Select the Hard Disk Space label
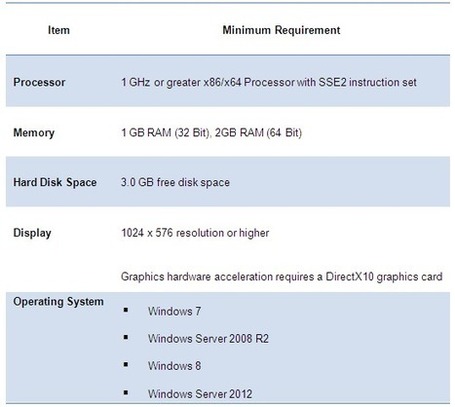455x407 pixels. [x=55, y=182]
